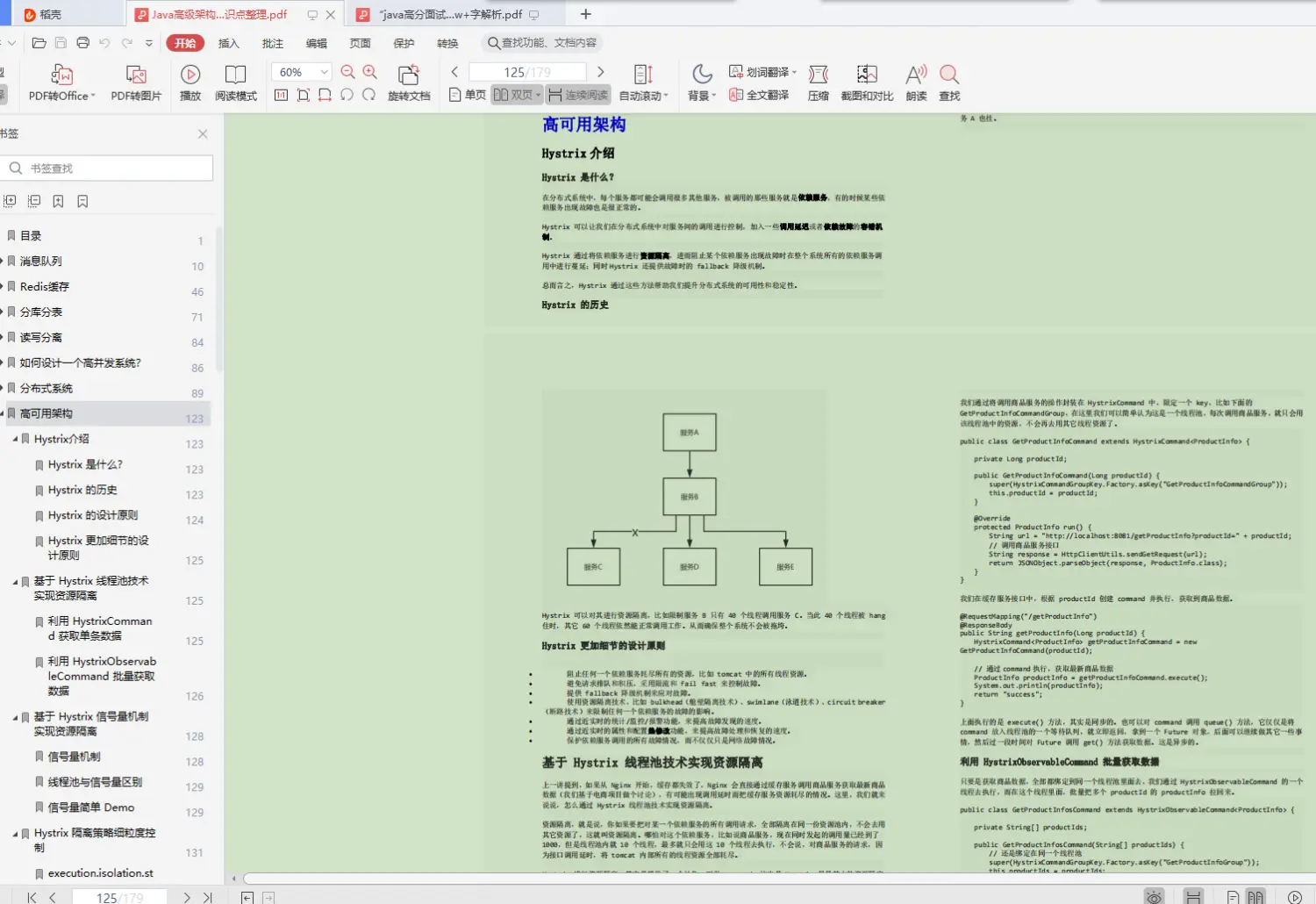Go to next page in toolbar
This screenshot has height=904, width=1316.
(601, 72)
